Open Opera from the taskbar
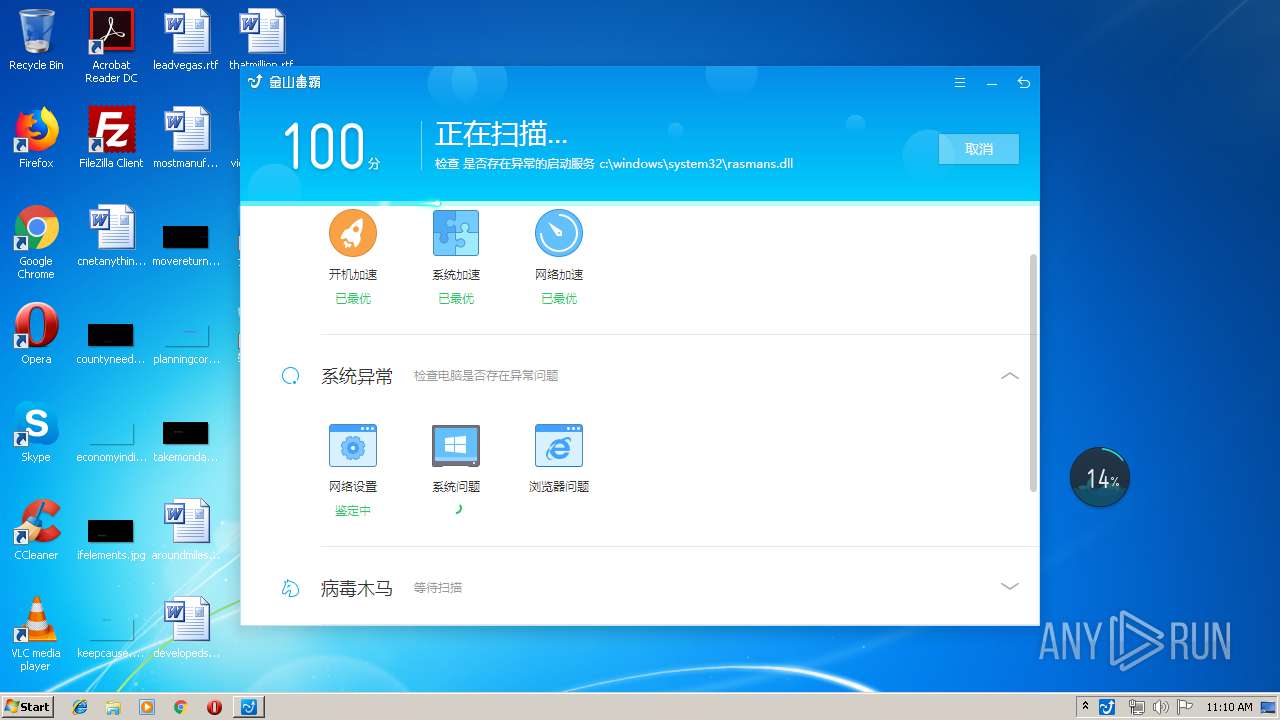The image size is (1280, 720). (x=214, y=707)
